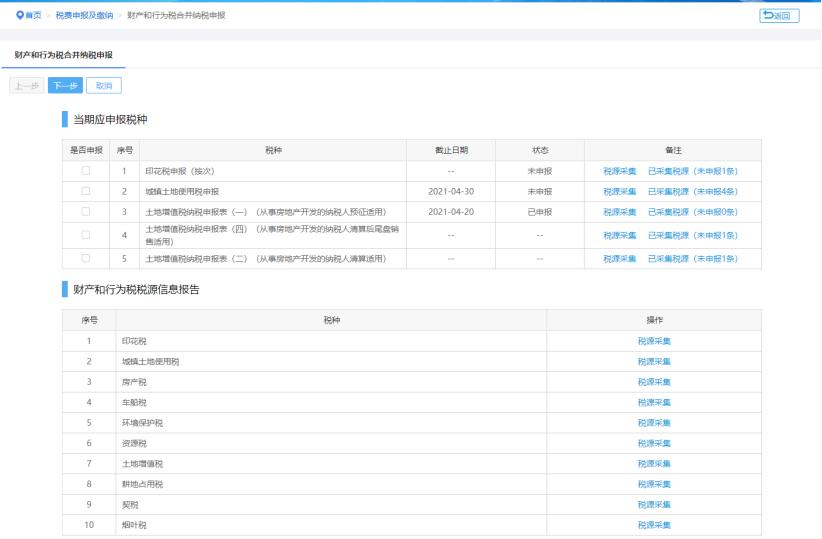Screen dimensions: 822x539
Task: Click the 未申报 status of 城镇土地使用税申报
Action: (x=539, y=192)
